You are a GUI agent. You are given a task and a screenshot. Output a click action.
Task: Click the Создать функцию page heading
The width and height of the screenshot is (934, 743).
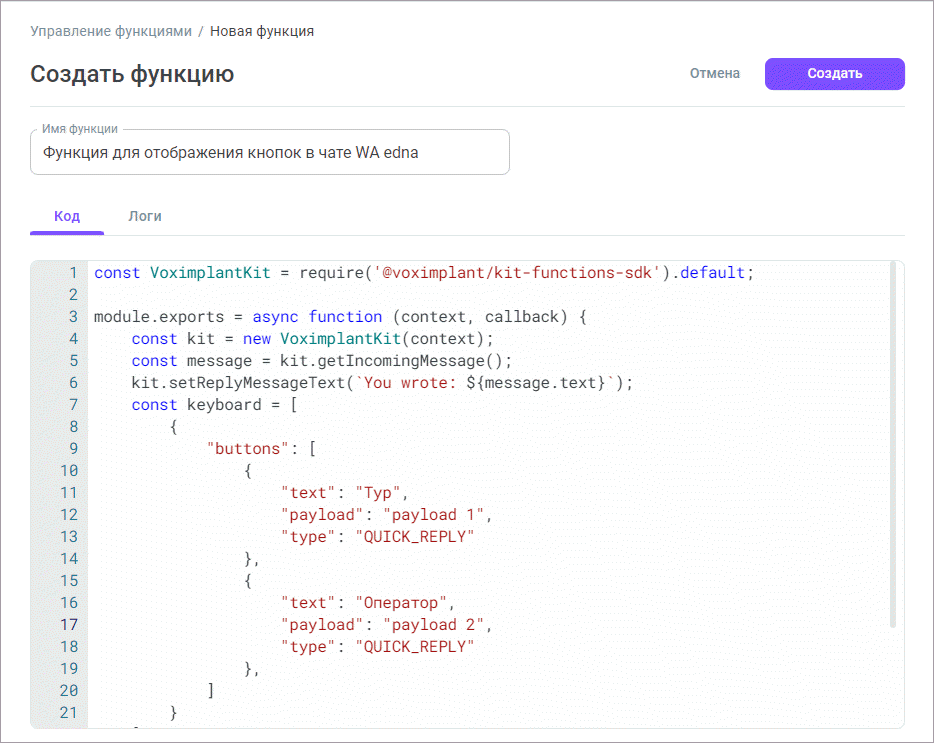click(132, 74)
